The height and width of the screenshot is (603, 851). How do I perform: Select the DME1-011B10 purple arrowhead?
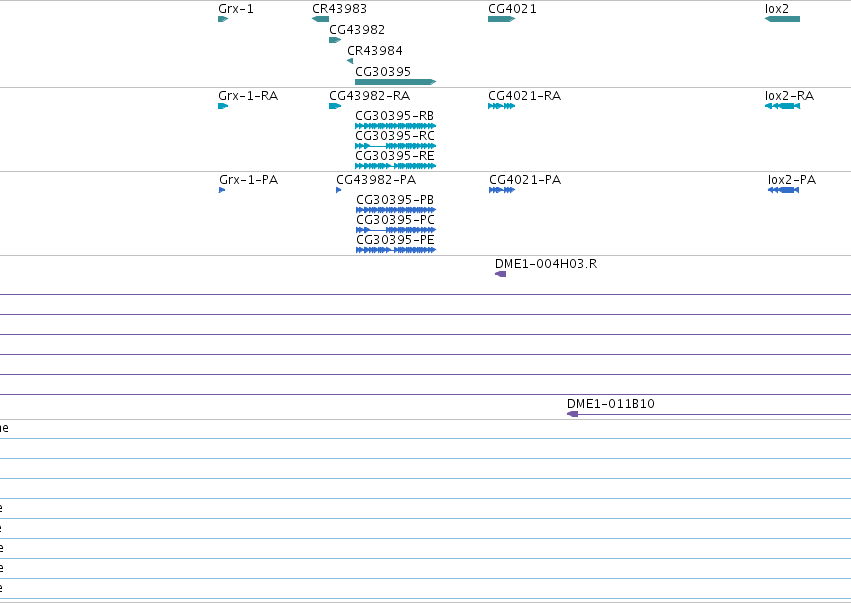(572, 414)
